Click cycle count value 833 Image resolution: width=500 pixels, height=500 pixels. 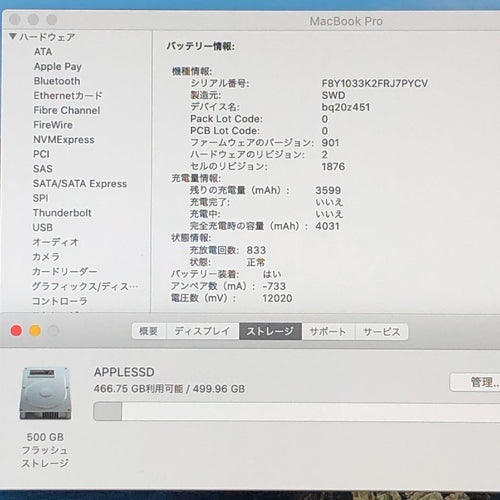coord(256,250)
